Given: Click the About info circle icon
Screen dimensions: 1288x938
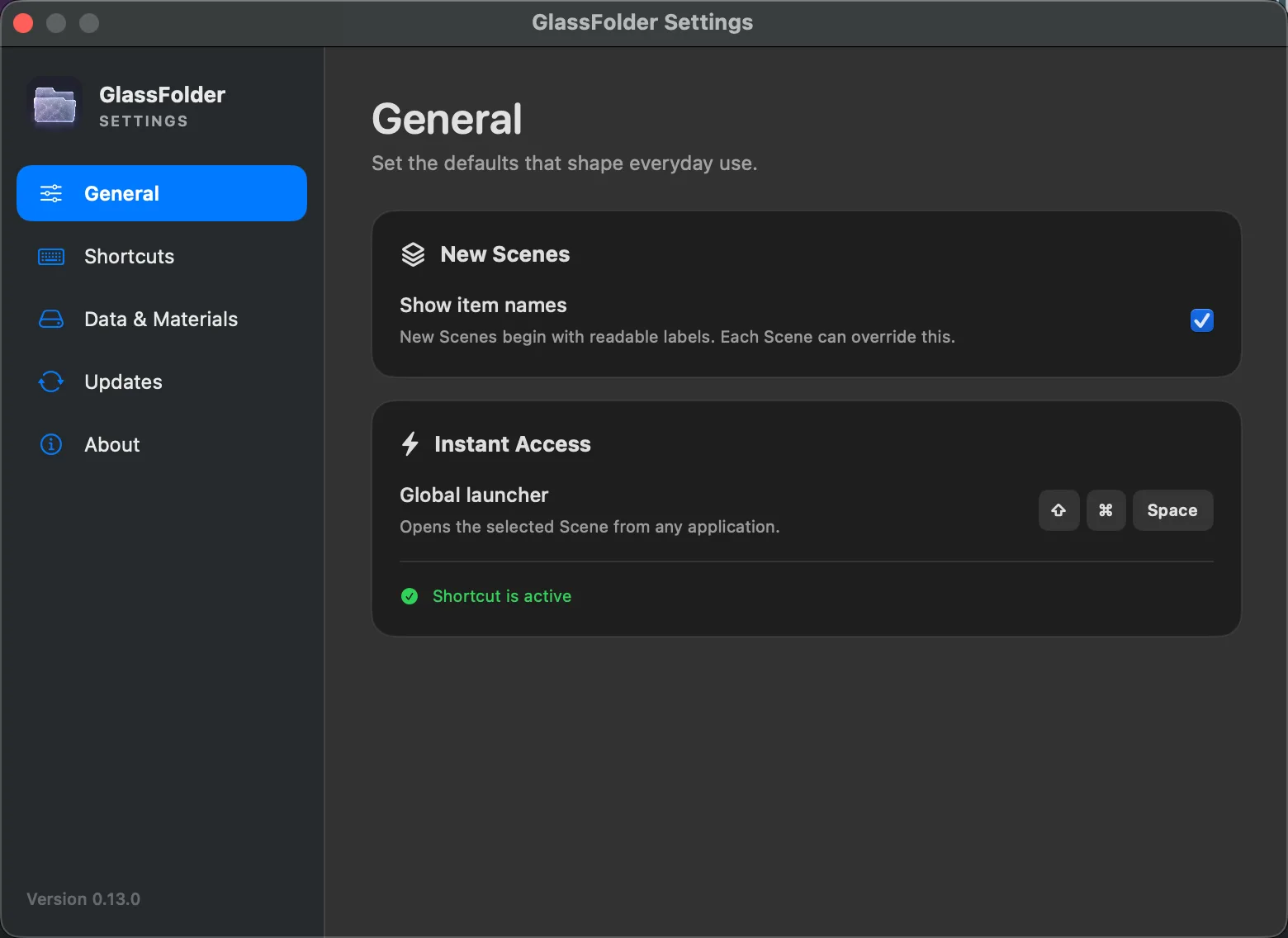Looking at the screenshot, I should 51,444.
